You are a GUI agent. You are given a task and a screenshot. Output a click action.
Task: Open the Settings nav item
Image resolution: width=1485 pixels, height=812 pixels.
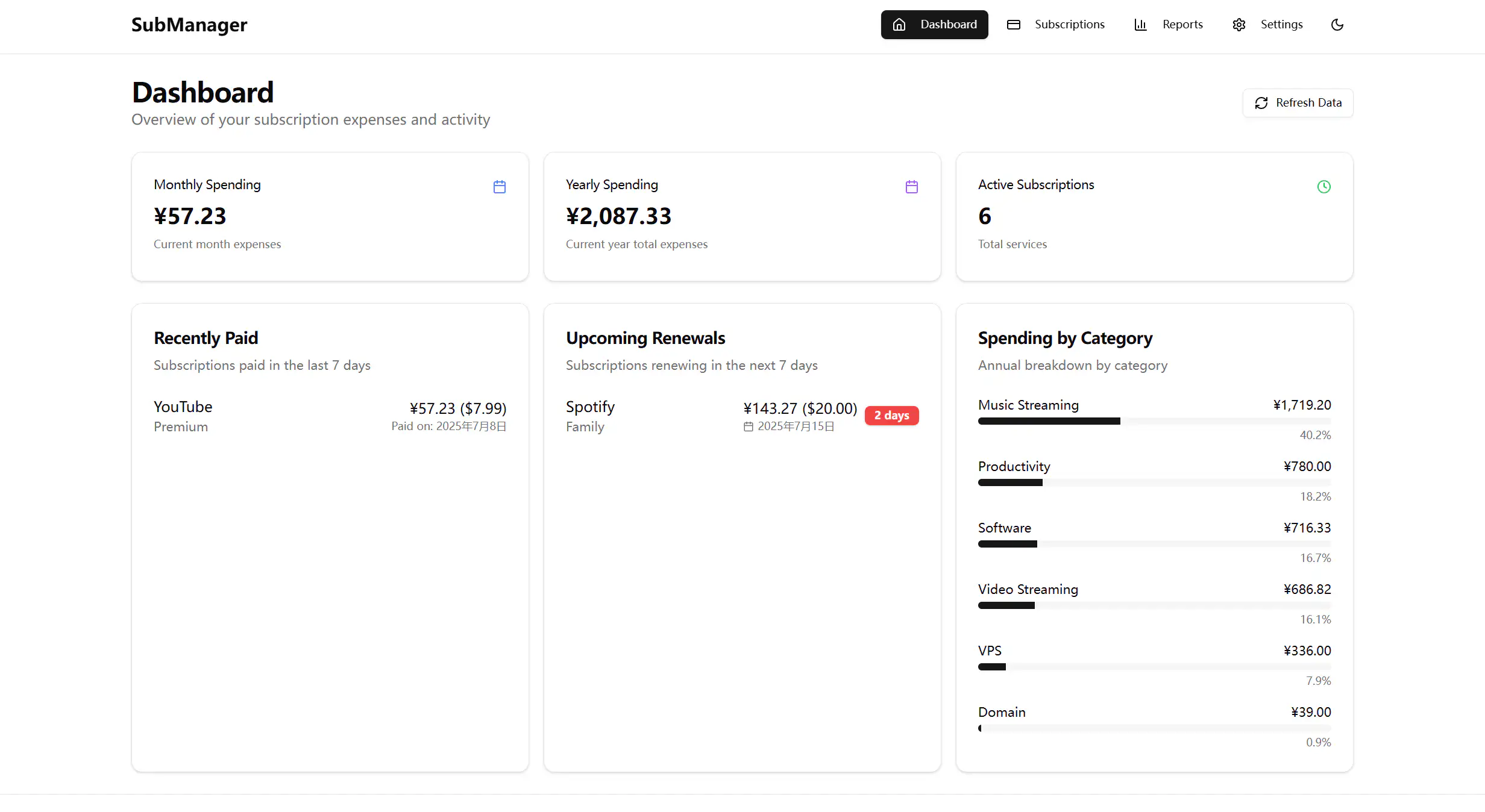coord(1281,25)
